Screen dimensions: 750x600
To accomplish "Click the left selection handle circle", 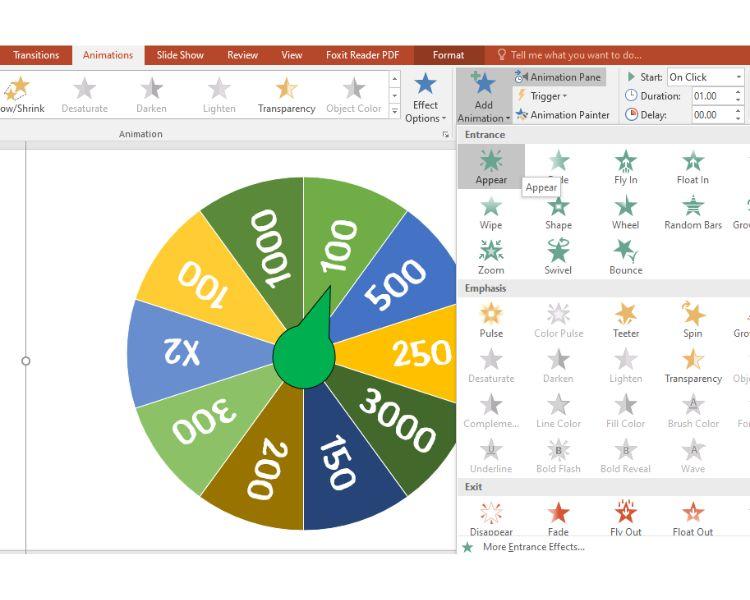I will 26,361.
